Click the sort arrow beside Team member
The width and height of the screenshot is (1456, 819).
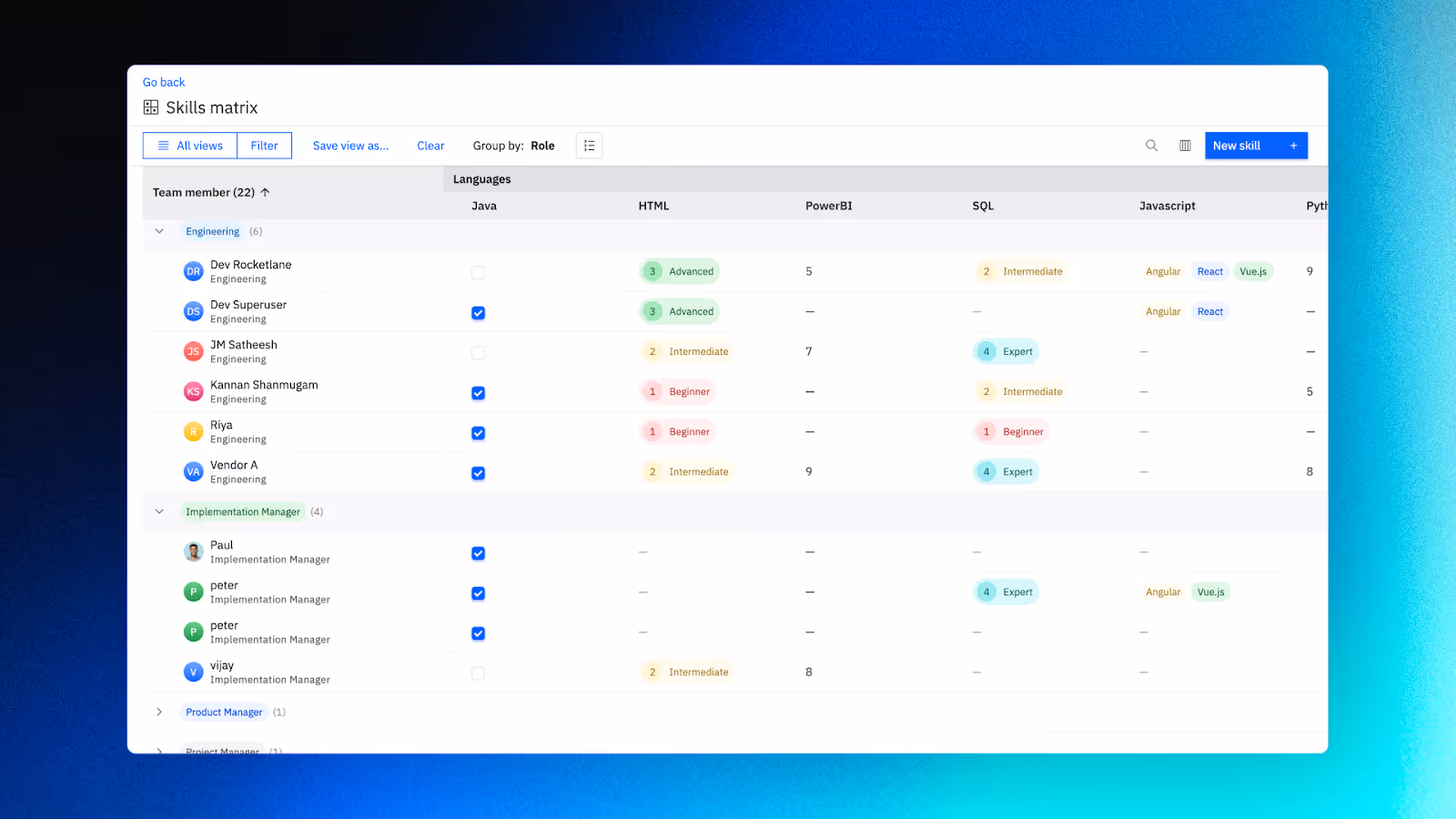click(x=266, y=192)
